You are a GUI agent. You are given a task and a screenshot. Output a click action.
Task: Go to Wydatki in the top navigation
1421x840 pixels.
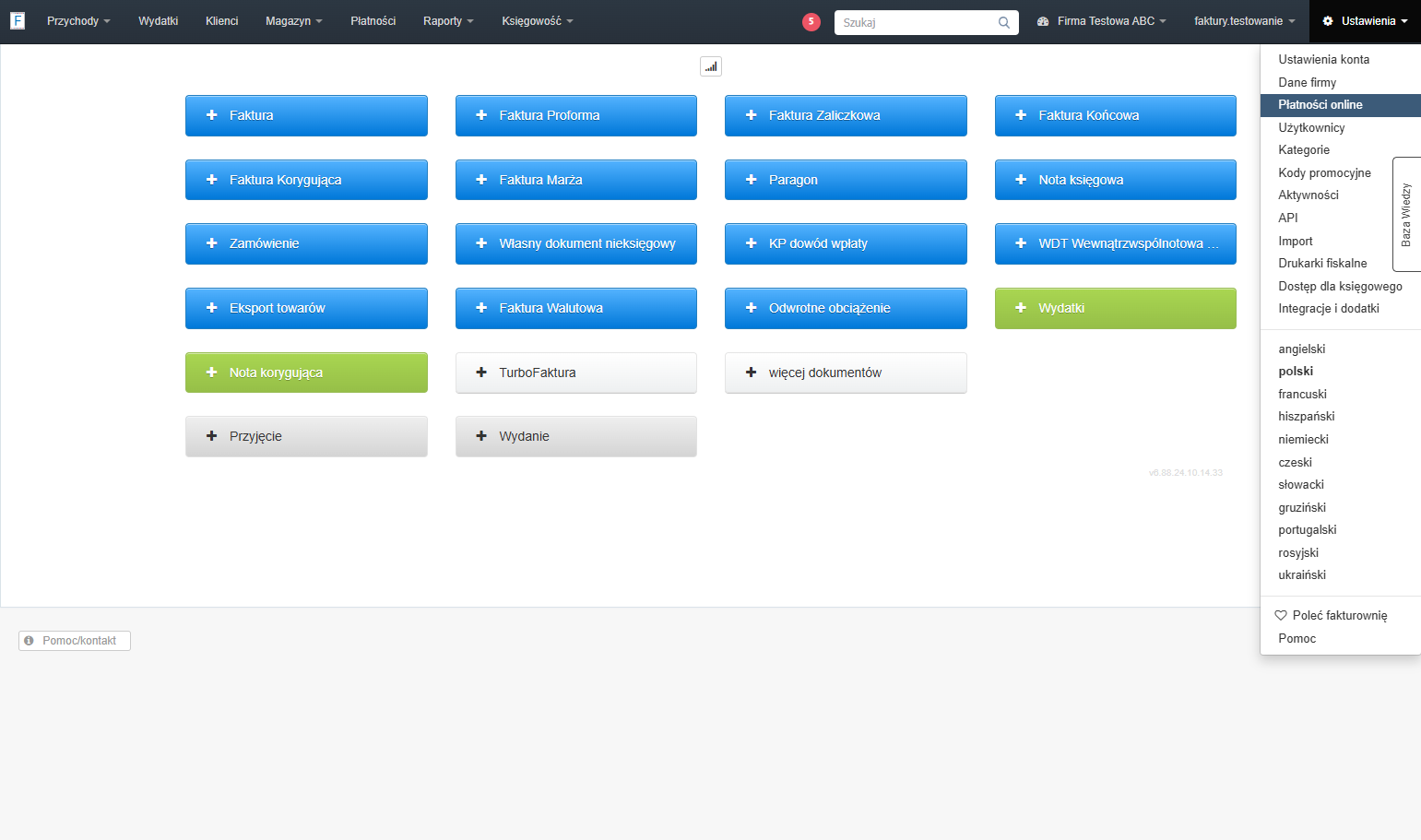159,21
